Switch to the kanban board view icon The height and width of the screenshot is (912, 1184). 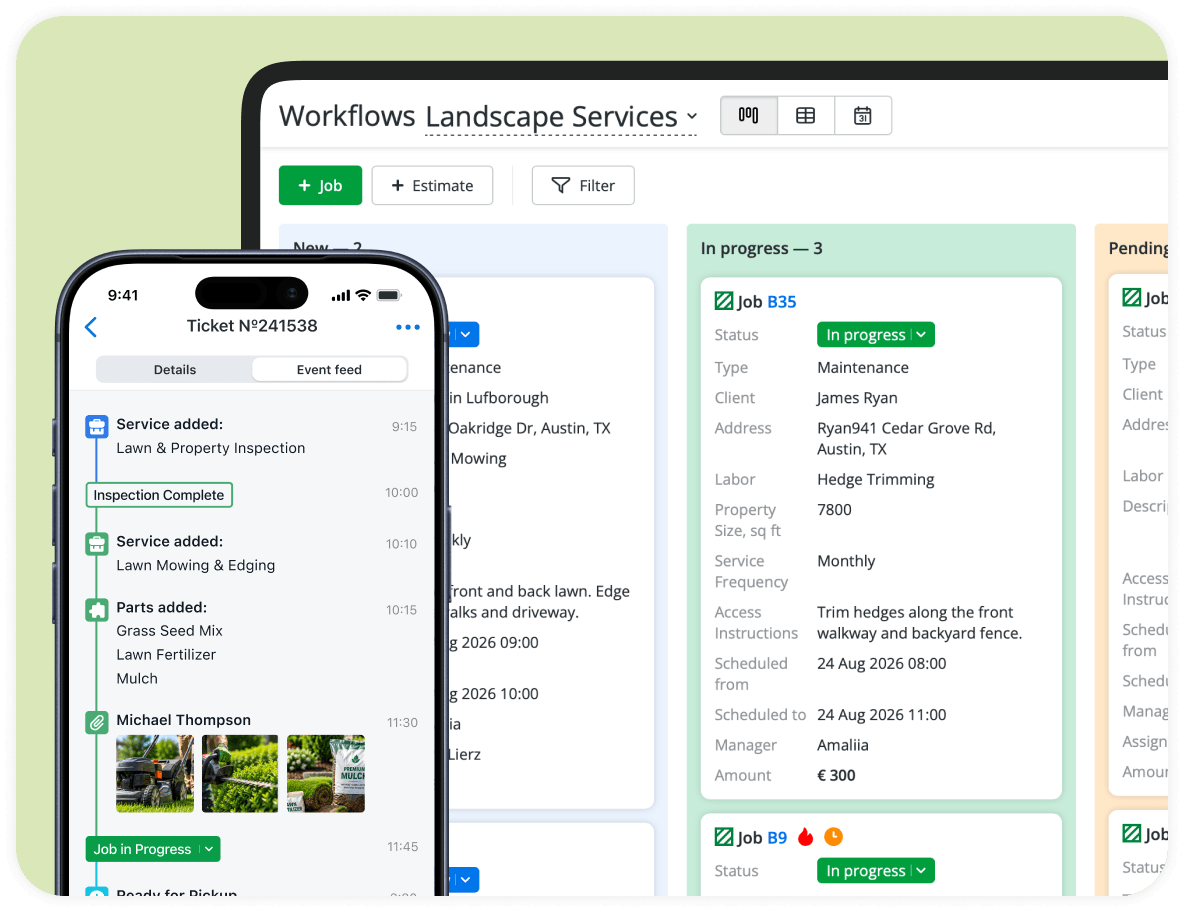pyautogui.click(x=748, y=116)
